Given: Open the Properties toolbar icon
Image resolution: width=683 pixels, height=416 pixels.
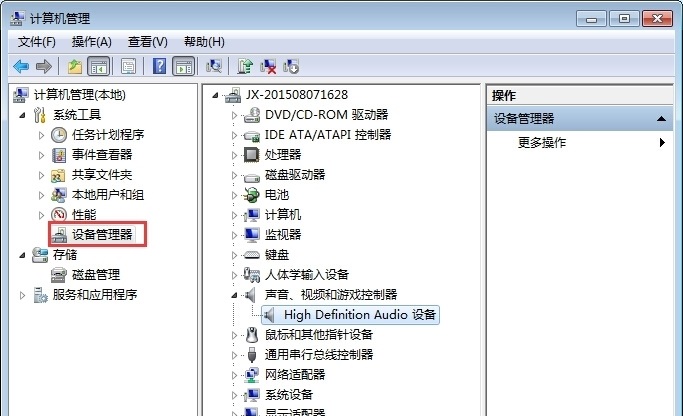Looking at the screenshot, I should point(128,67).
